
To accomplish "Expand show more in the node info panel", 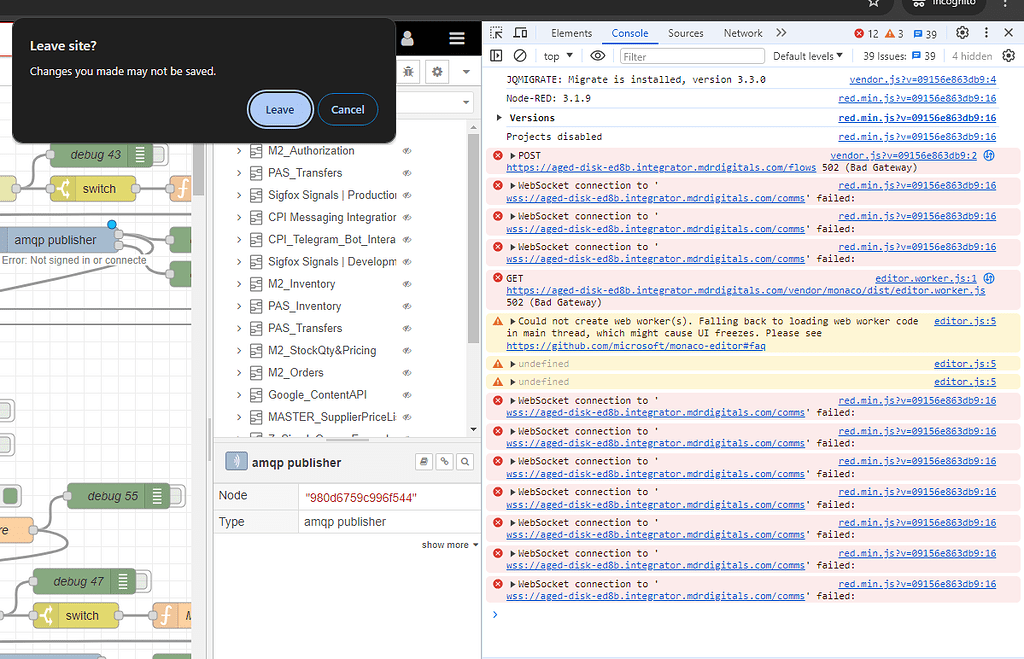I will tap(446, 544).
